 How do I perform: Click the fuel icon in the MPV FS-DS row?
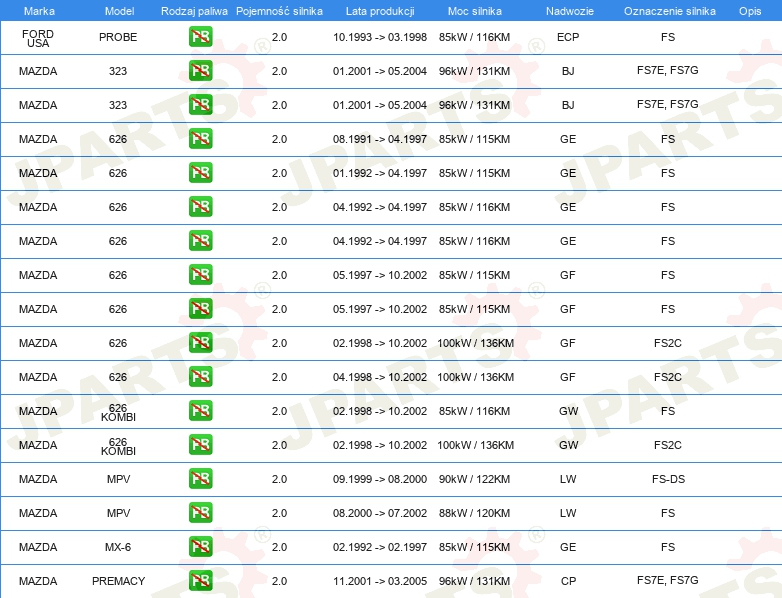tap(200, 478)
